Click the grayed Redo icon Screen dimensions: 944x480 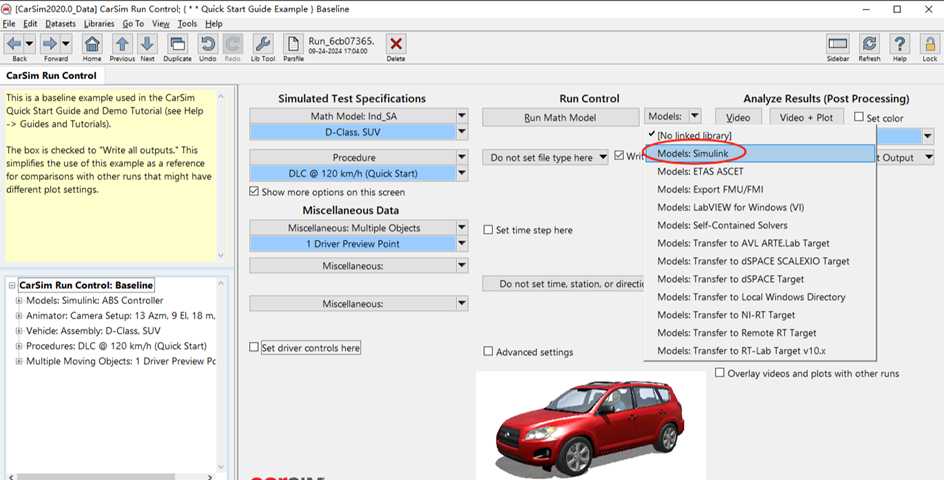tap(232, 44)
